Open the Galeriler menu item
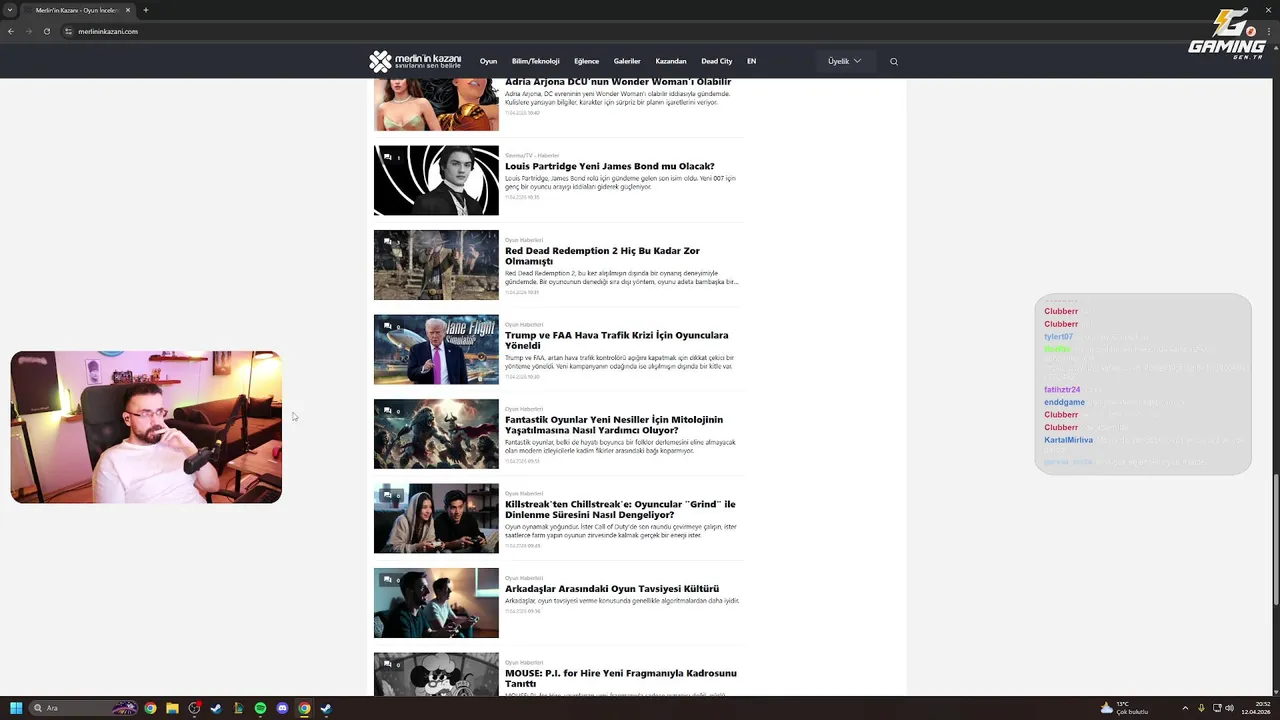The width and height of the screenshot is (1280, 720). click(x=627, y=61)
